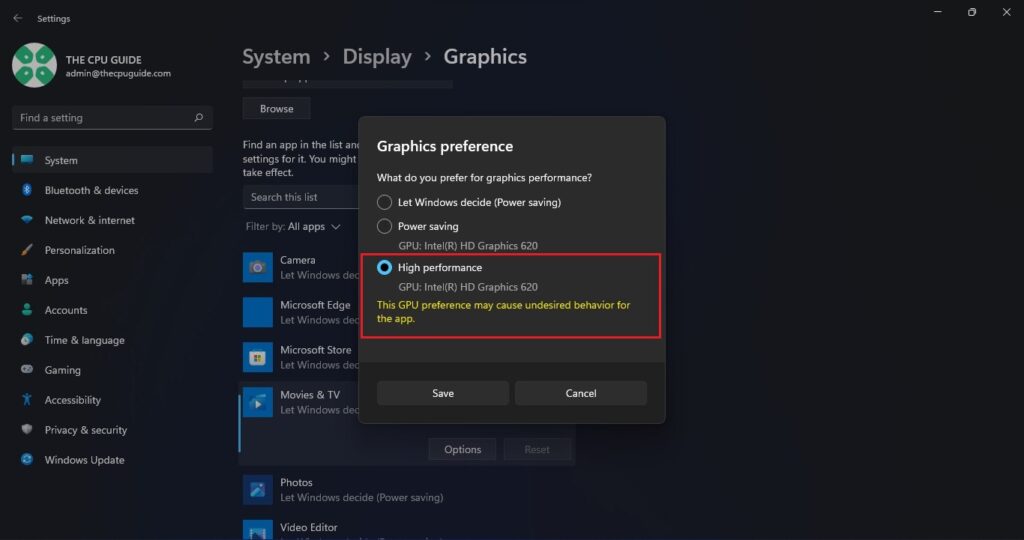Go to Accounts settings page
Viewport: 1024px width, 540px height.
coord(112,310)
